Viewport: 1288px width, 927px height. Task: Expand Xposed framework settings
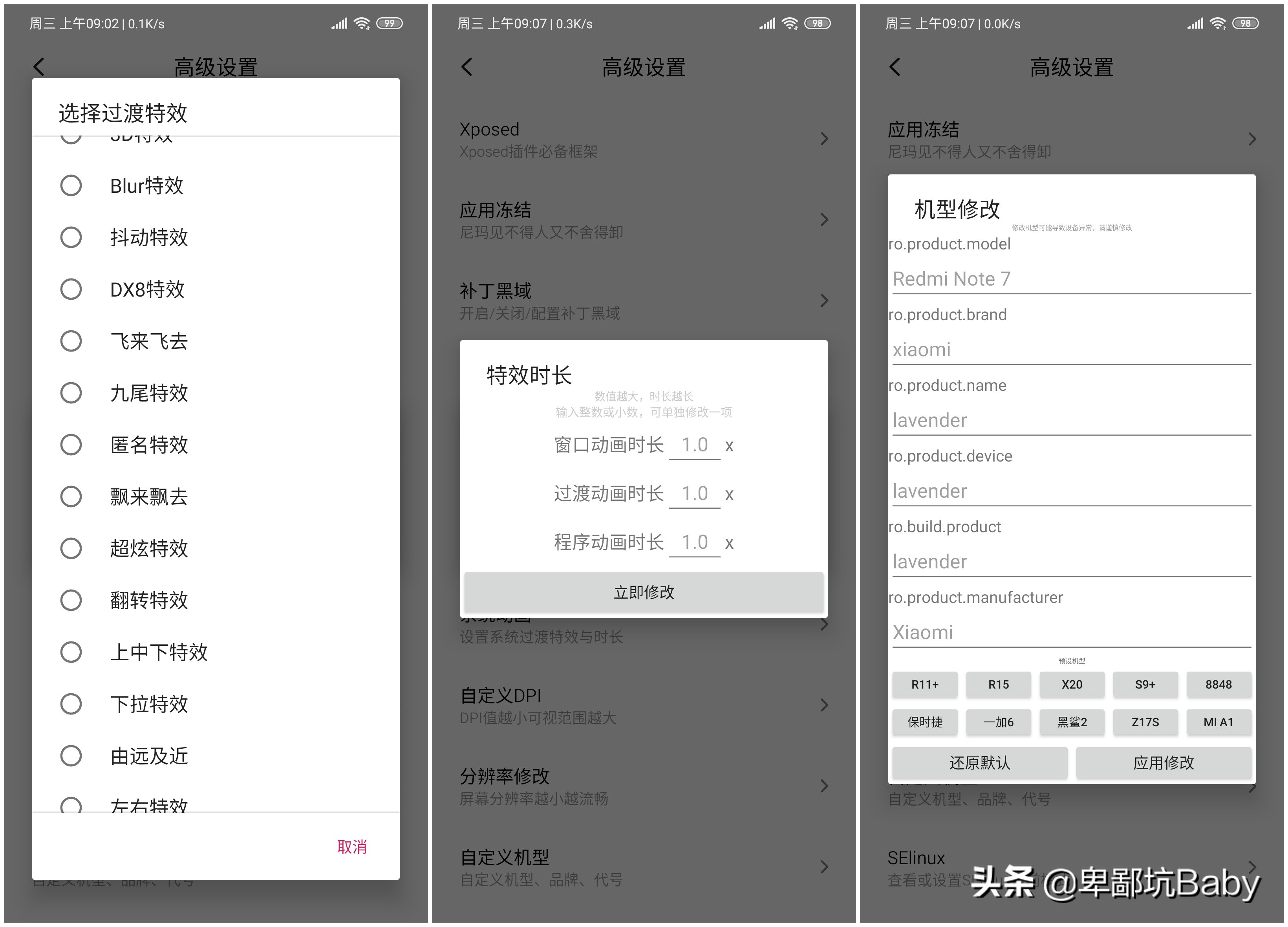644,140
